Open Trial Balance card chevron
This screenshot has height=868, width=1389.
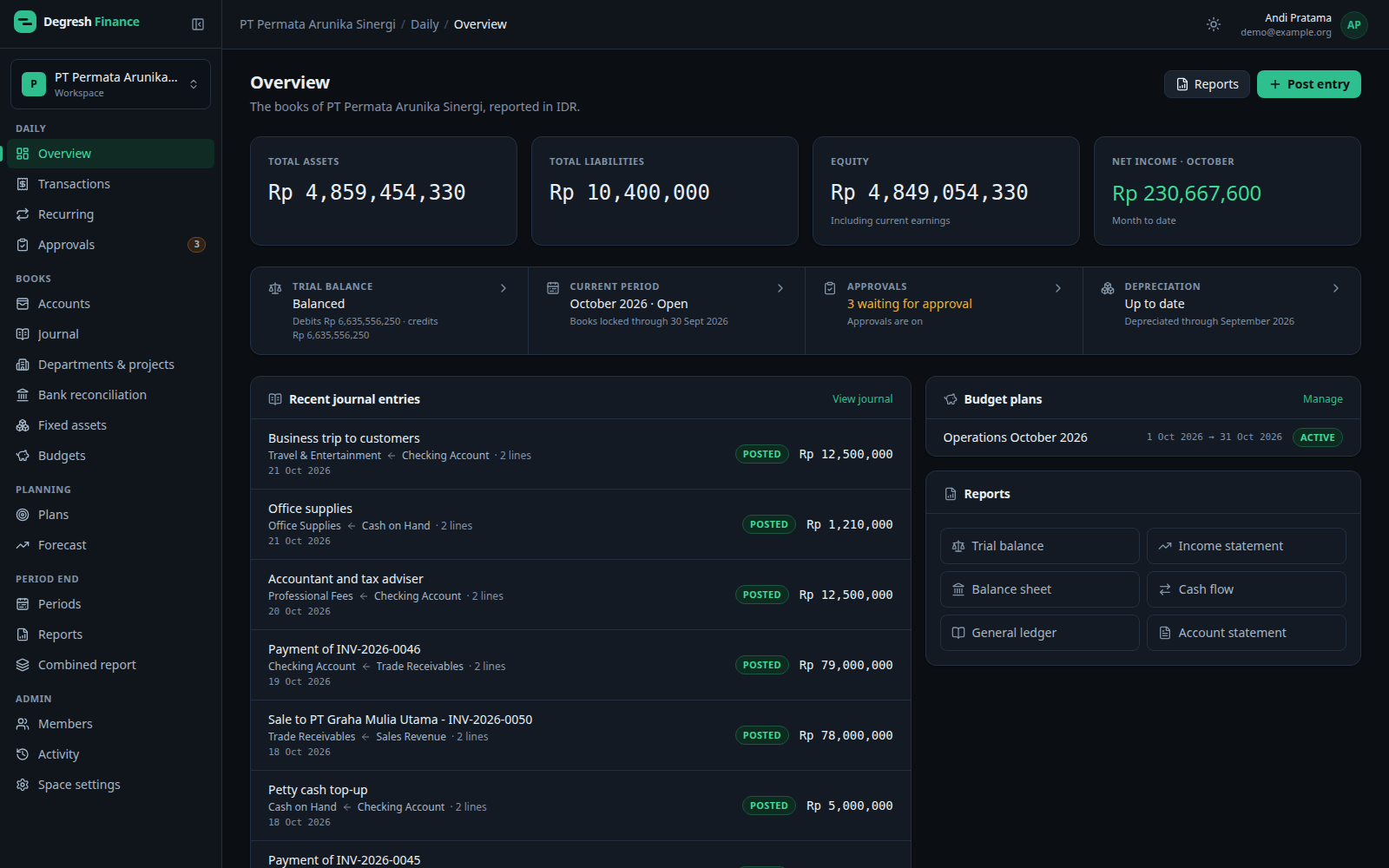pos(504,288)
